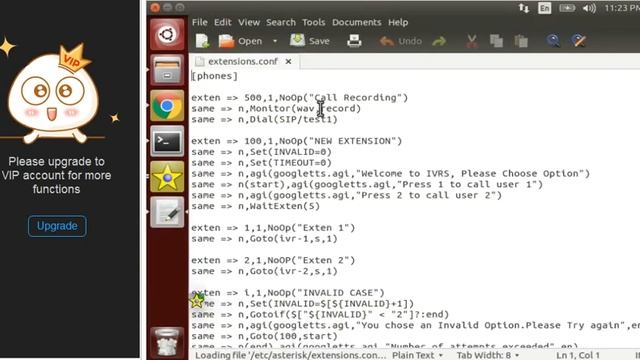The image size is (640, 360).
Task: Launch the Files manager from the launcher
Action: 167,70
